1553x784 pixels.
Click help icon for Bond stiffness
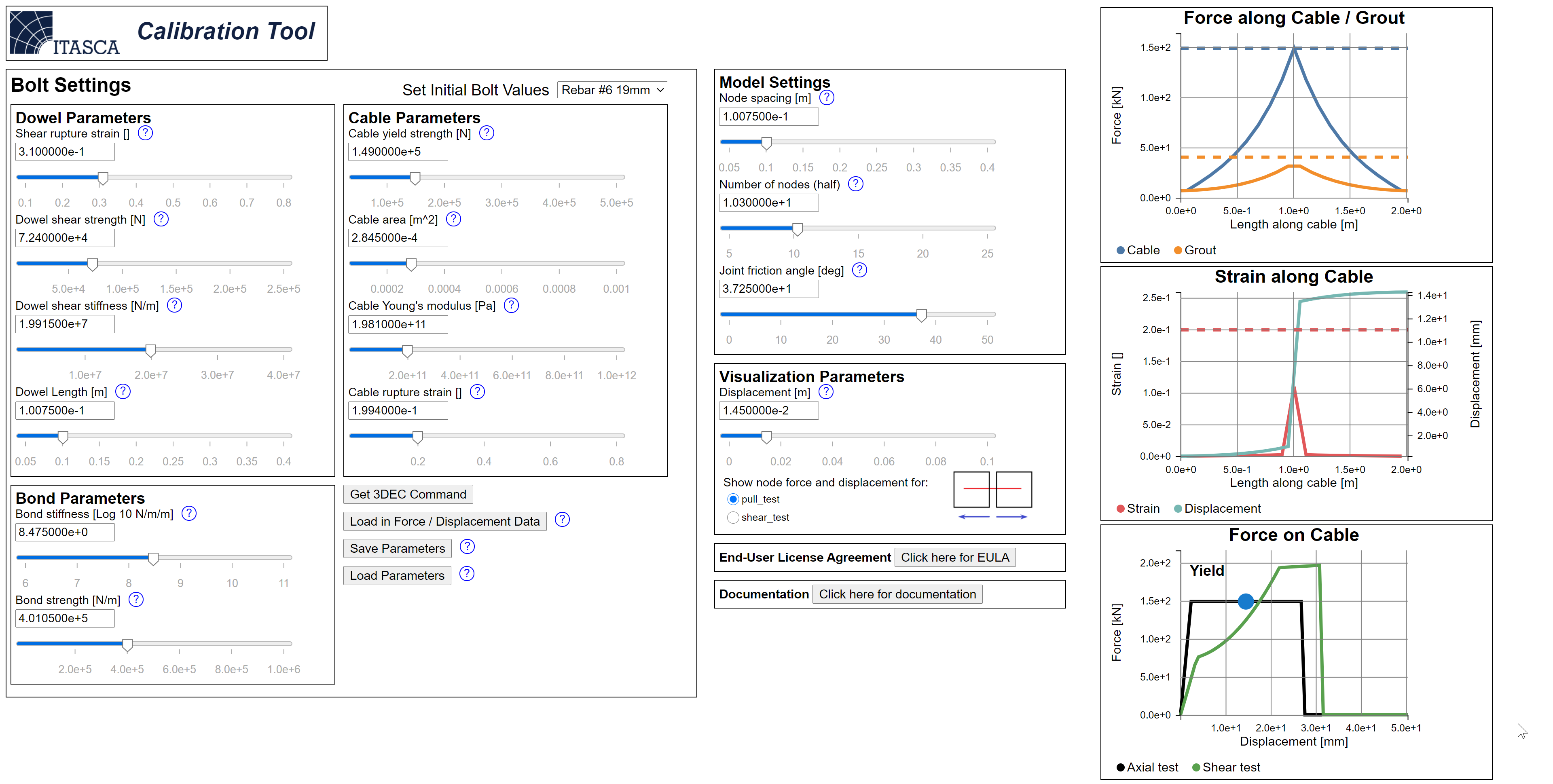tap(189, 514)
